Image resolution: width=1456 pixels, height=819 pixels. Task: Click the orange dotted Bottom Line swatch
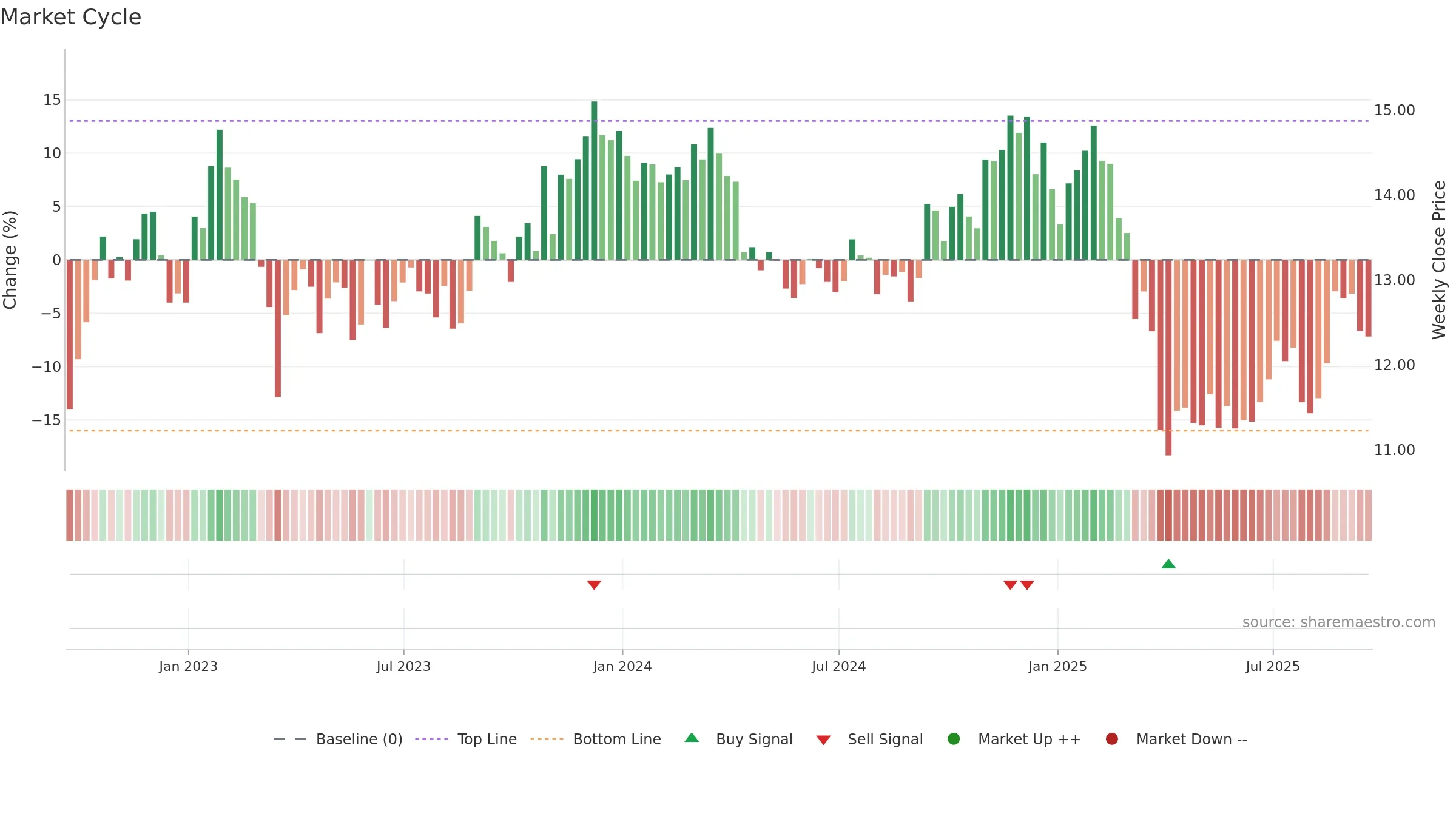[547, 739]
